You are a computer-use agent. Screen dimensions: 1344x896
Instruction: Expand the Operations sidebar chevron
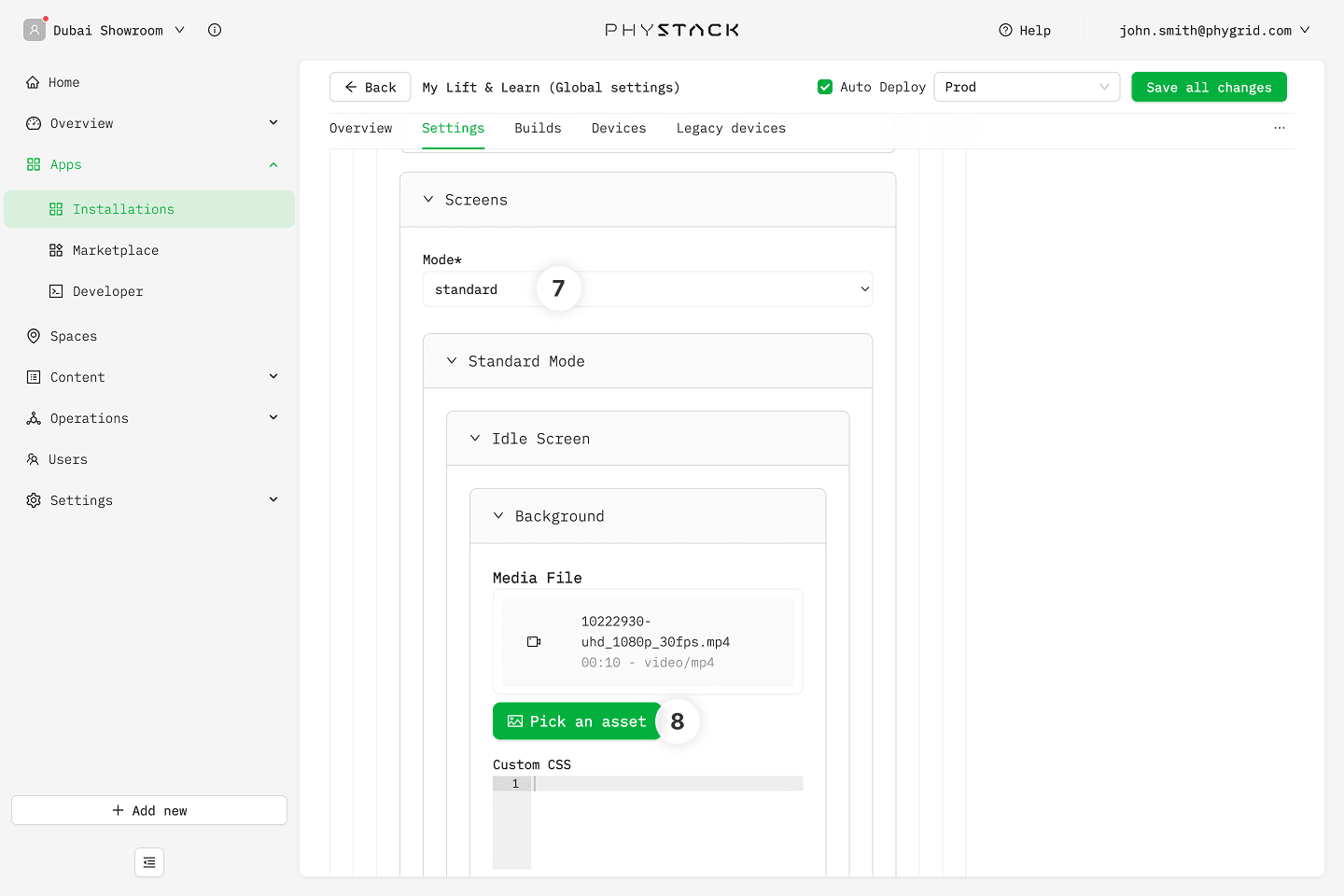(273, 418)
